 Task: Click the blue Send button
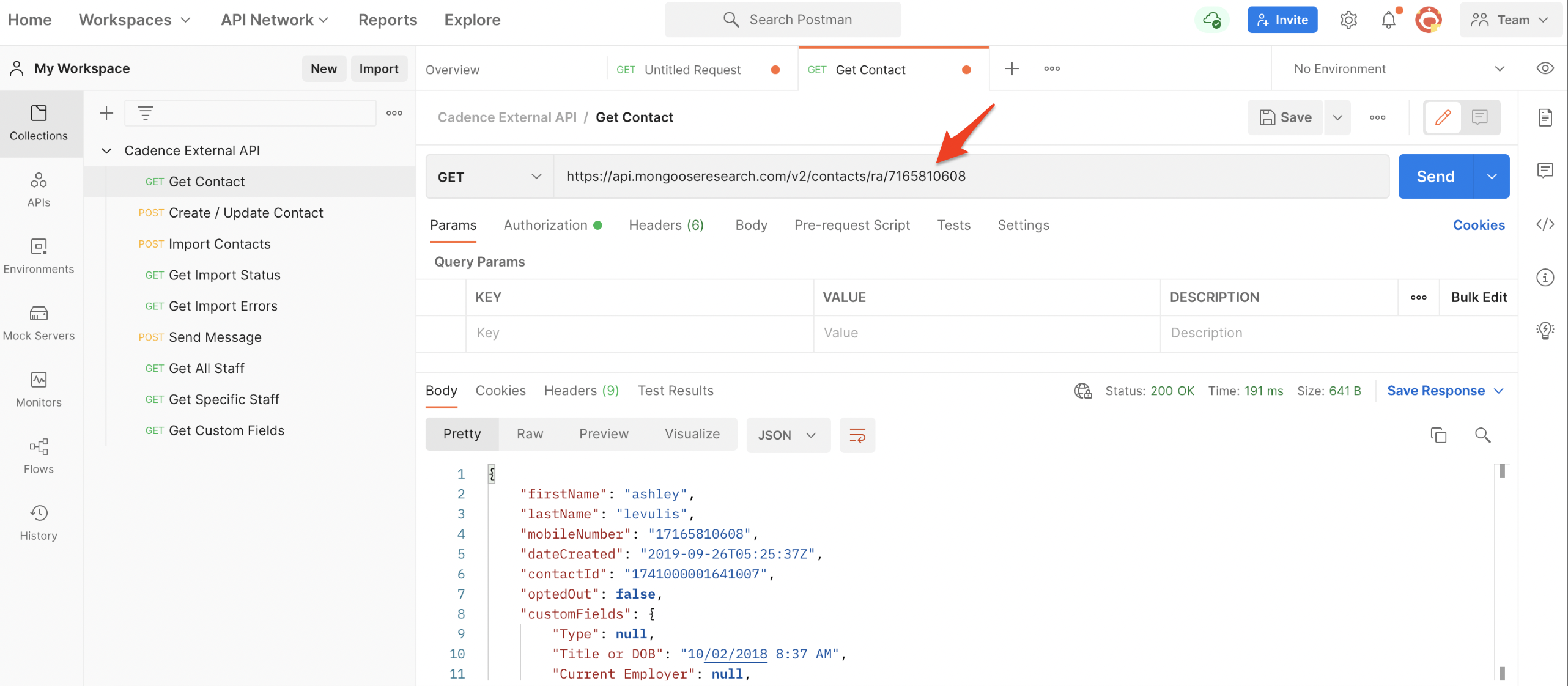pos(1435,177)
